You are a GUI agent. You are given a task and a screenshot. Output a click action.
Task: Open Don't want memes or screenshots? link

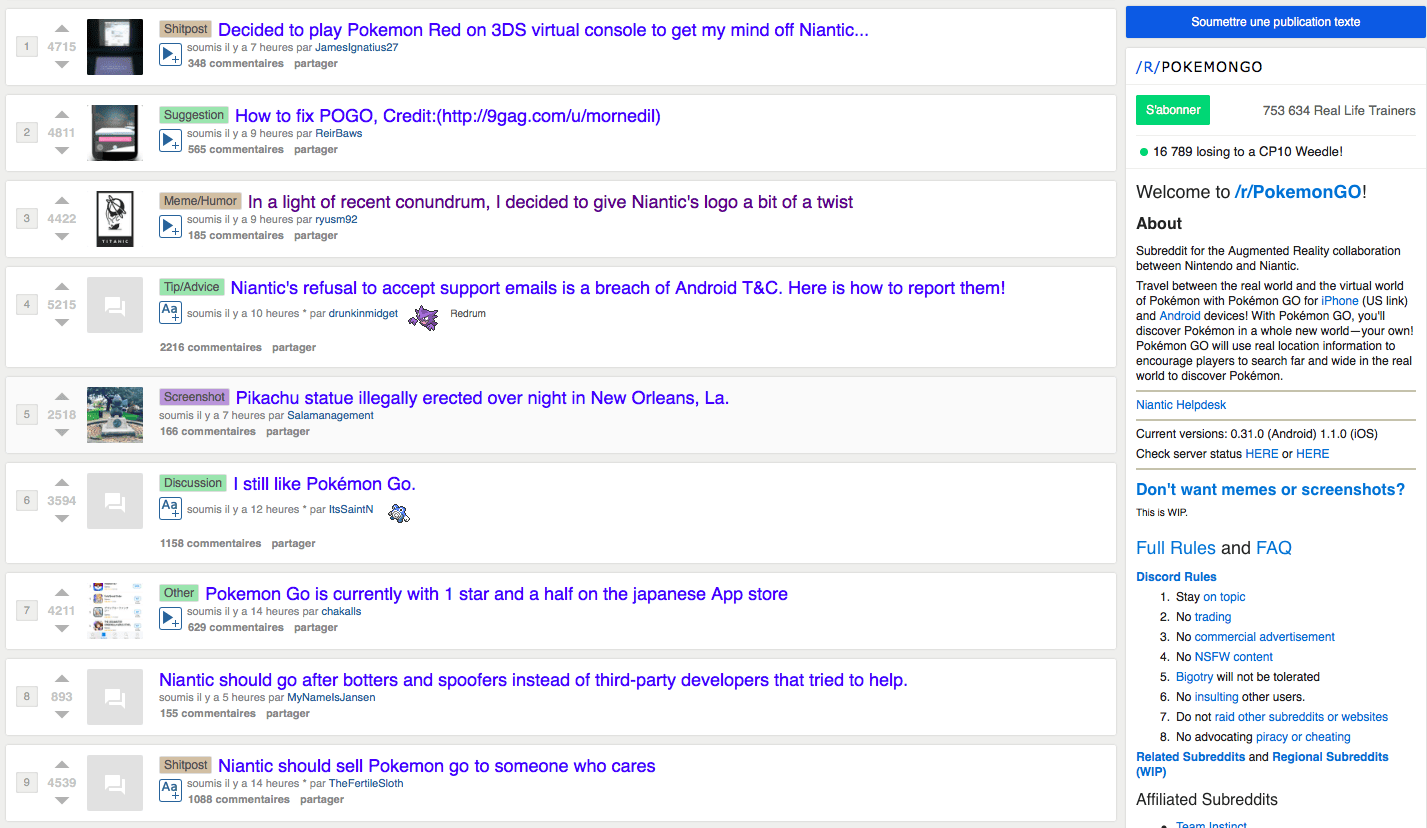(x=1270, y=490)
